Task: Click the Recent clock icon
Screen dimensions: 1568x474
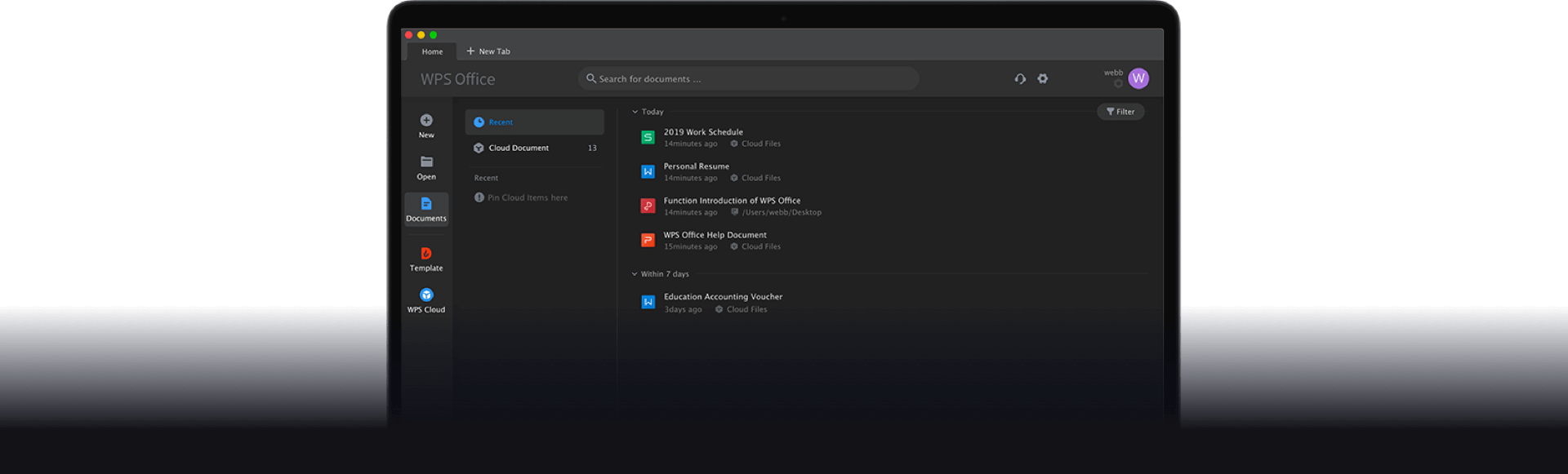Action: [x=479, y=122]
